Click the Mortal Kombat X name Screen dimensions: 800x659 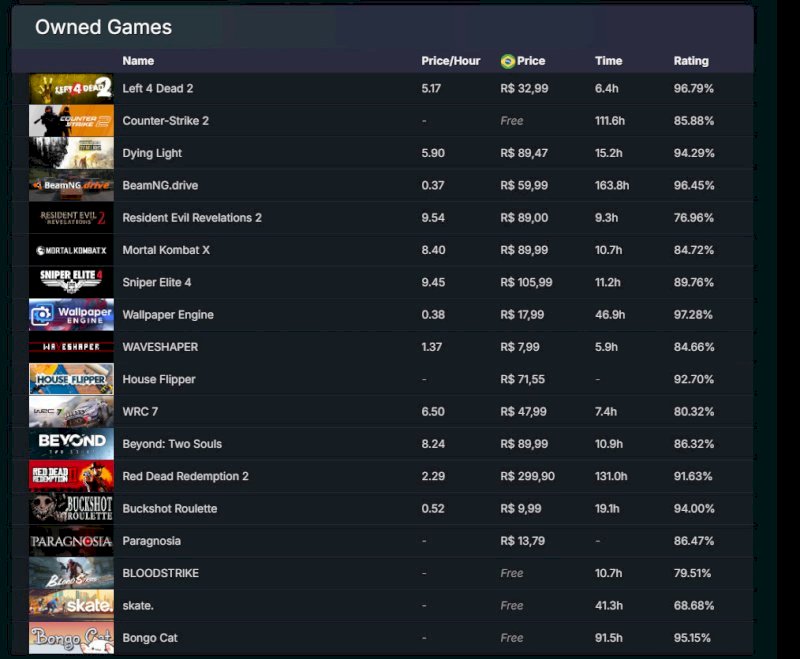click(x=166, y=250)
